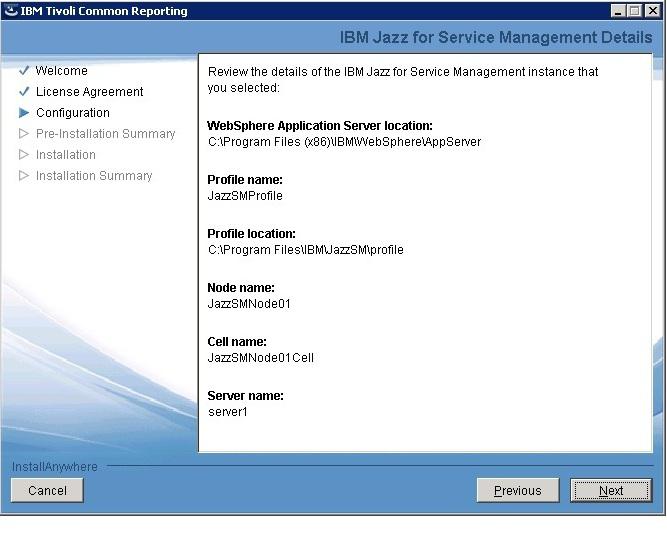Go back with the Previous button

click(x=518, y=490)
